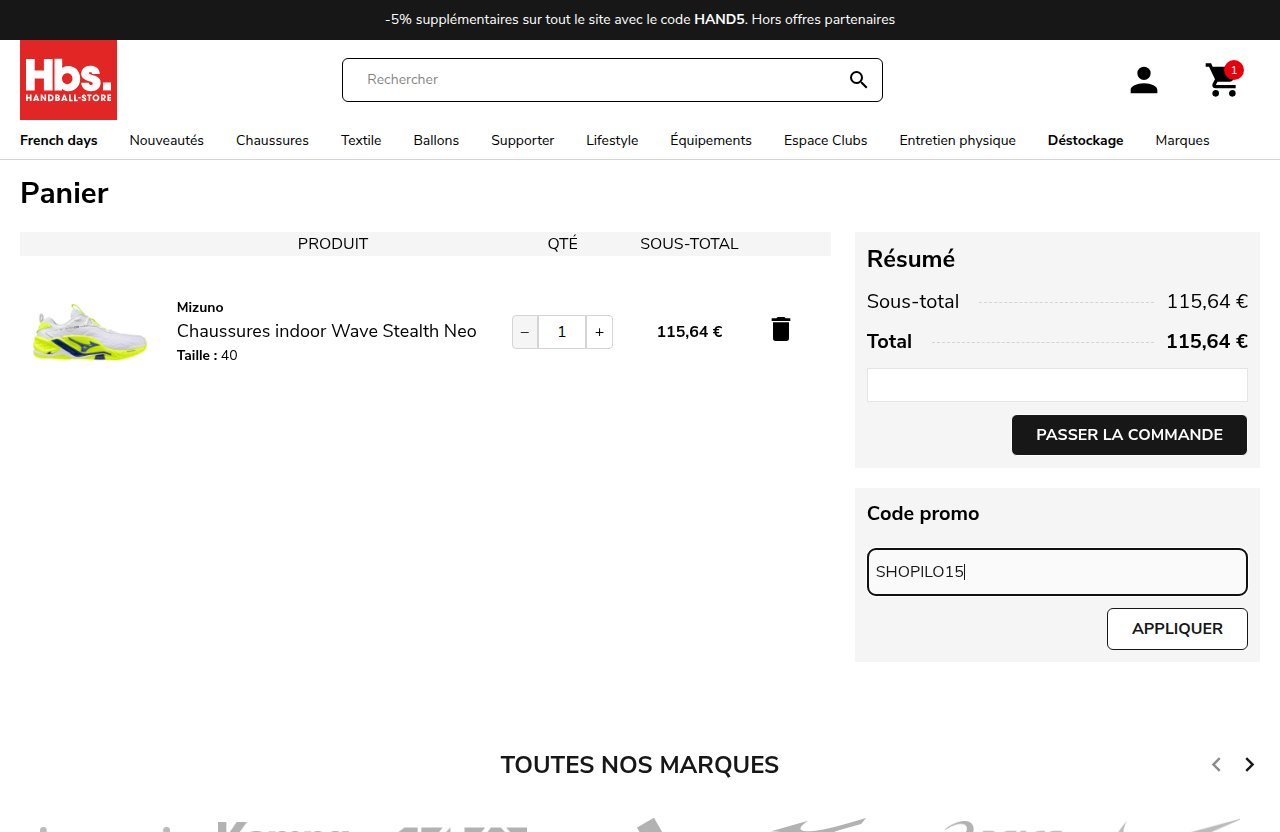The height and width of the screenshot is (832, 1280).
Task: Click the PASSER LA COMMANDE button
Action: tap(1129, 435)
